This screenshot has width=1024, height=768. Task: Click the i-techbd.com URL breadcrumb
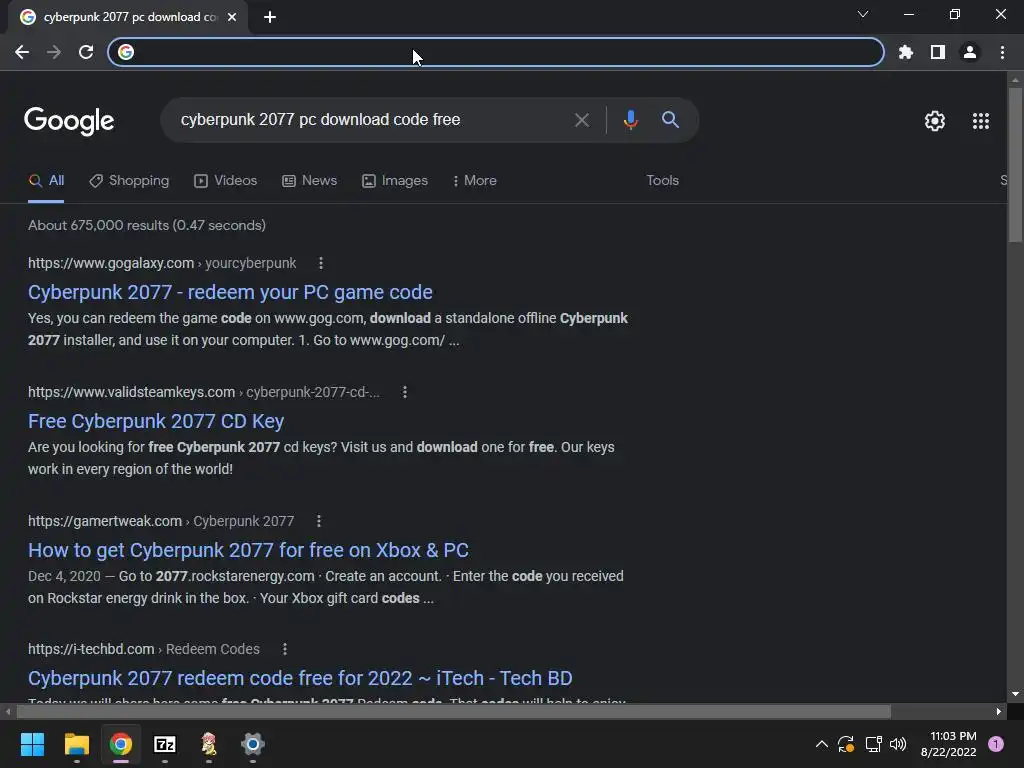(x=144, y=649)
